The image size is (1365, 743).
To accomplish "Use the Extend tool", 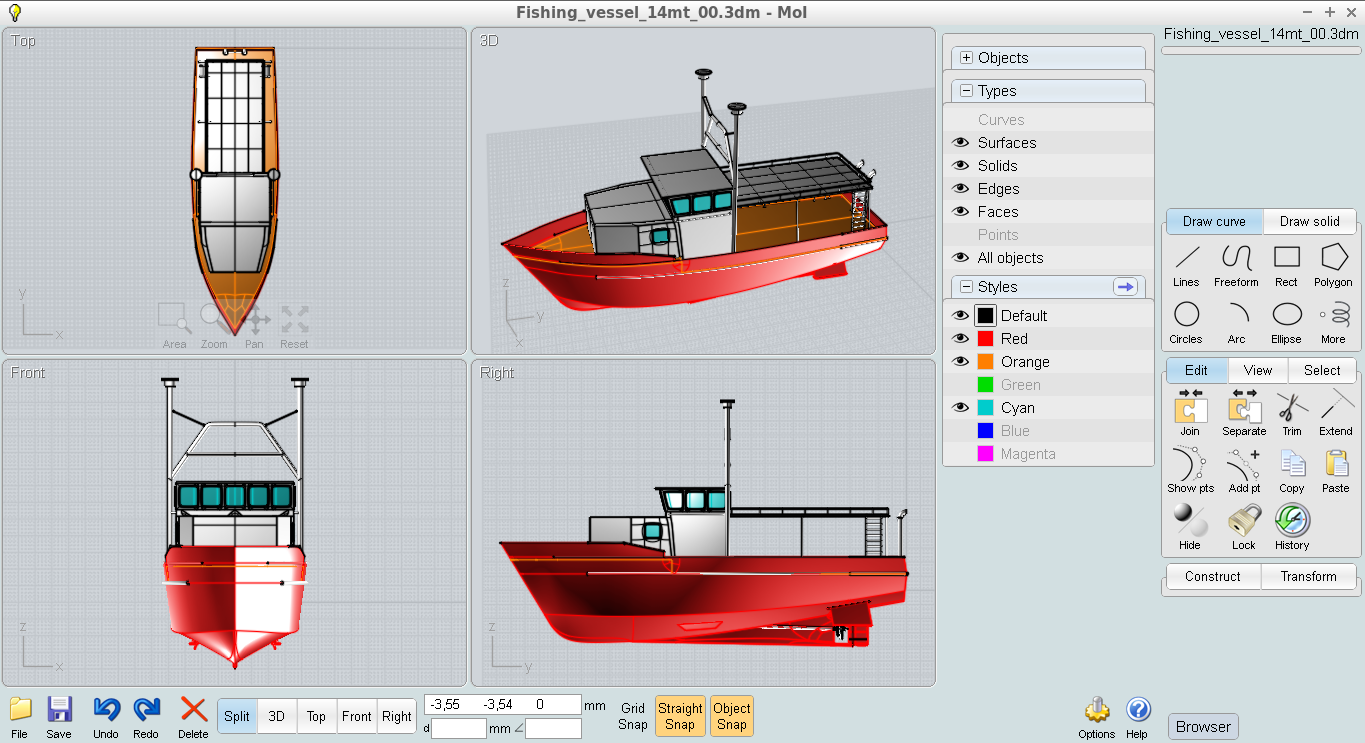I will point(1336,413).
